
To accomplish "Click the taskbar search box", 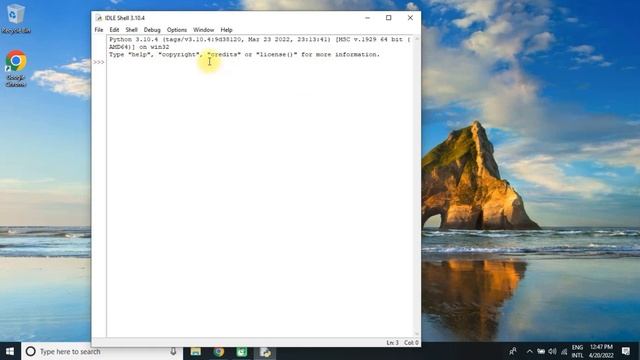I will pyautogui.click(x=102, y=351).
